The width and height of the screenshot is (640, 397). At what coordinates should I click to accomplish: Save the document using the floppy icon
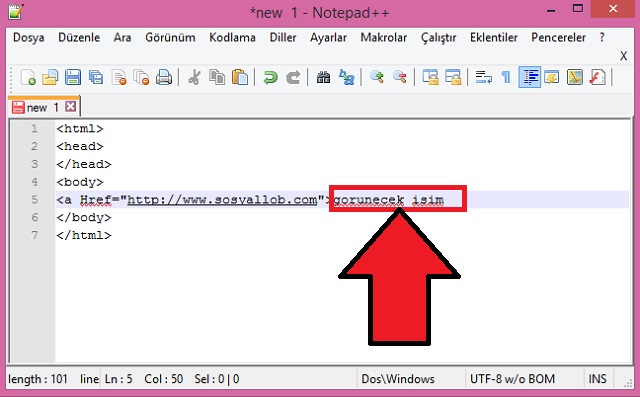tap(73, 77)
